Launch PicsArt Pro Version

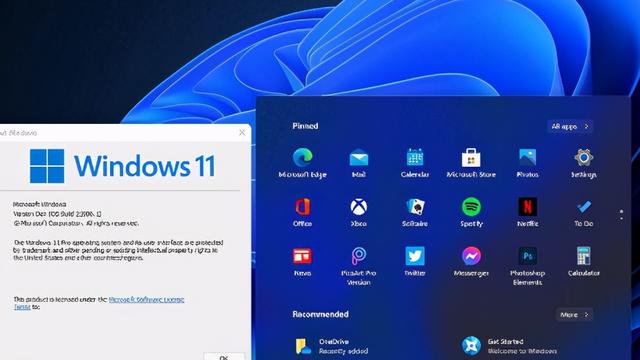[x=358, y=266]
